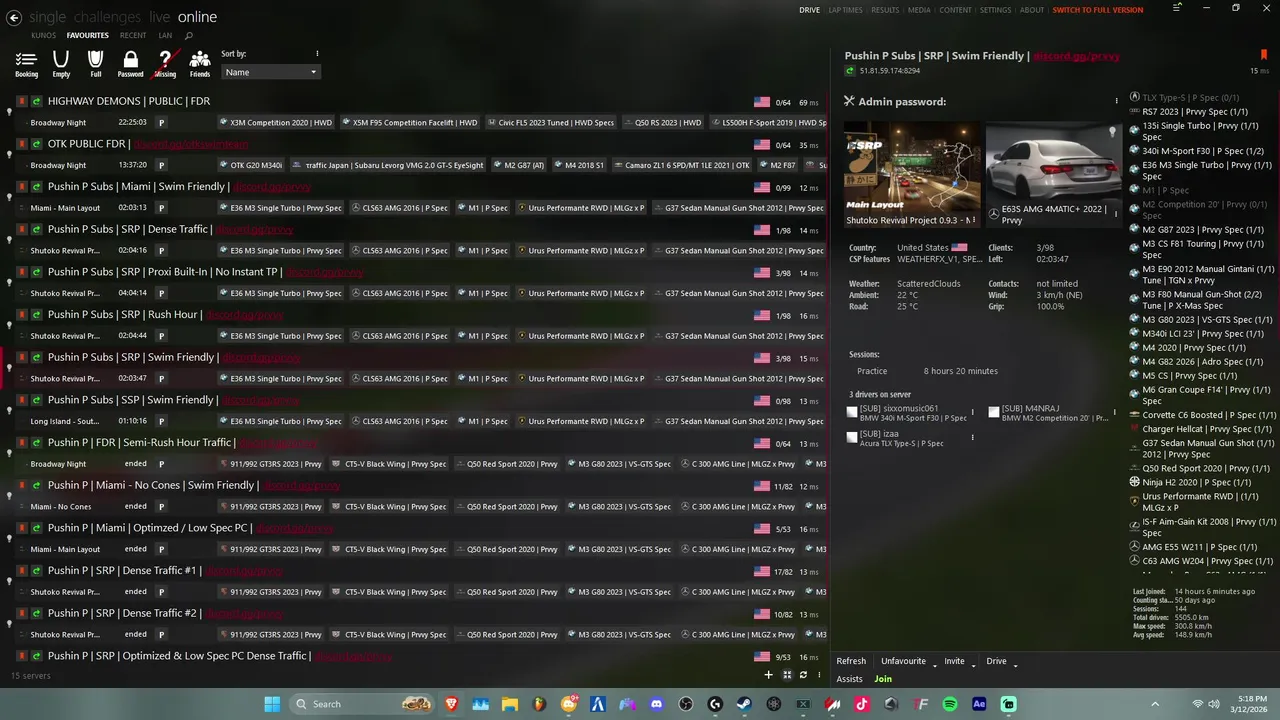
Task: Click SWITCH TO FULL VERSION link
Action: [1097, 10]
